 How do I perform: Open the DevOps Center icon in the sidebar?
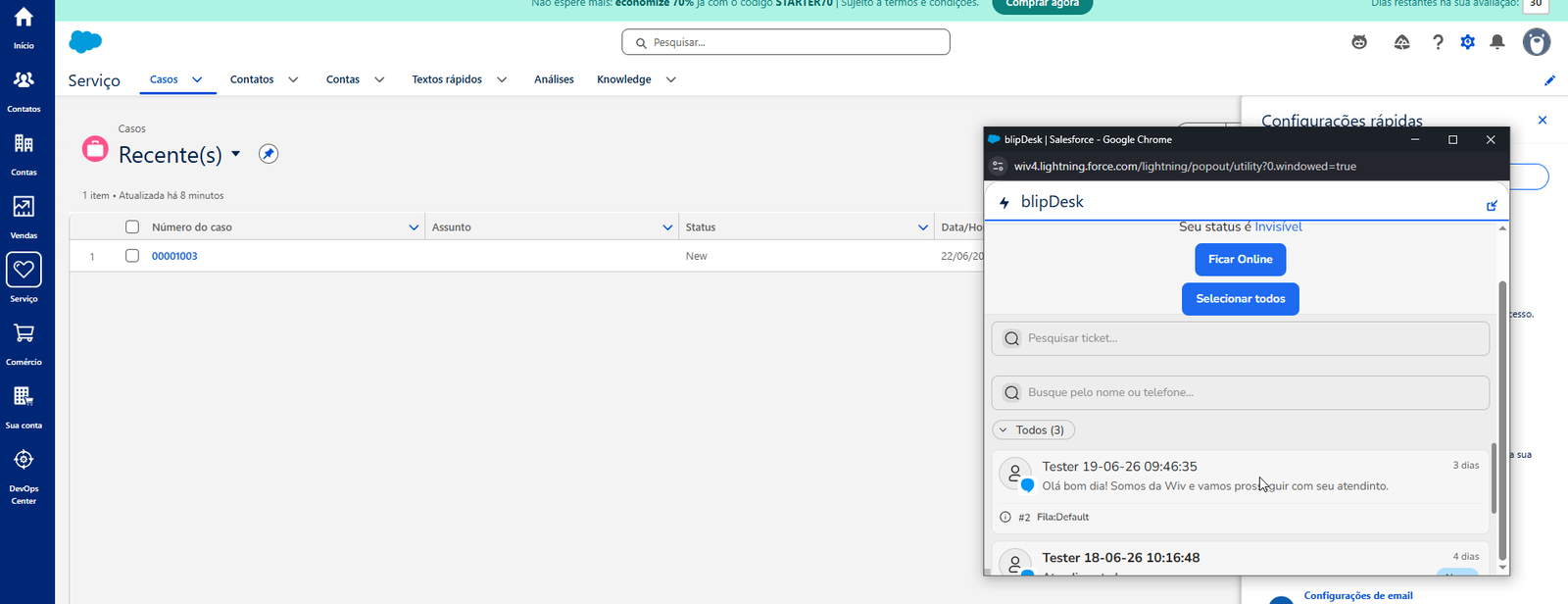click(24, 459)
